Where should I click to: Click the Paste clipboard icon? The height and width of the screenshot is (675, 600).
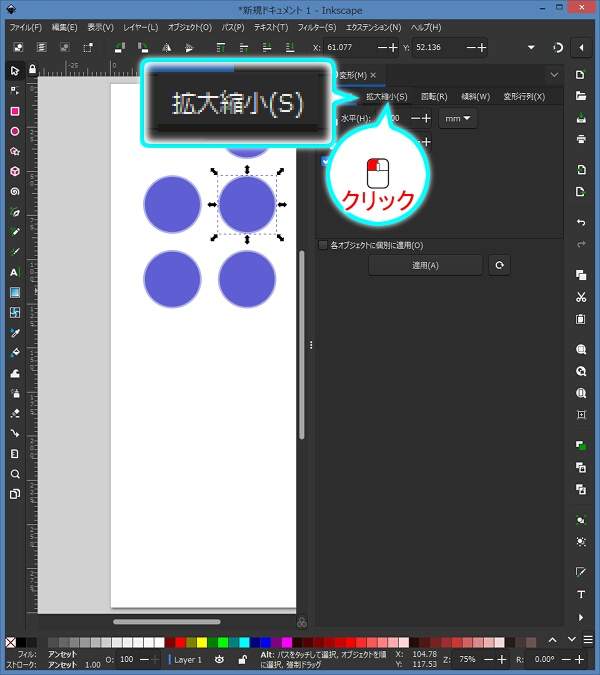click(581, 319)
